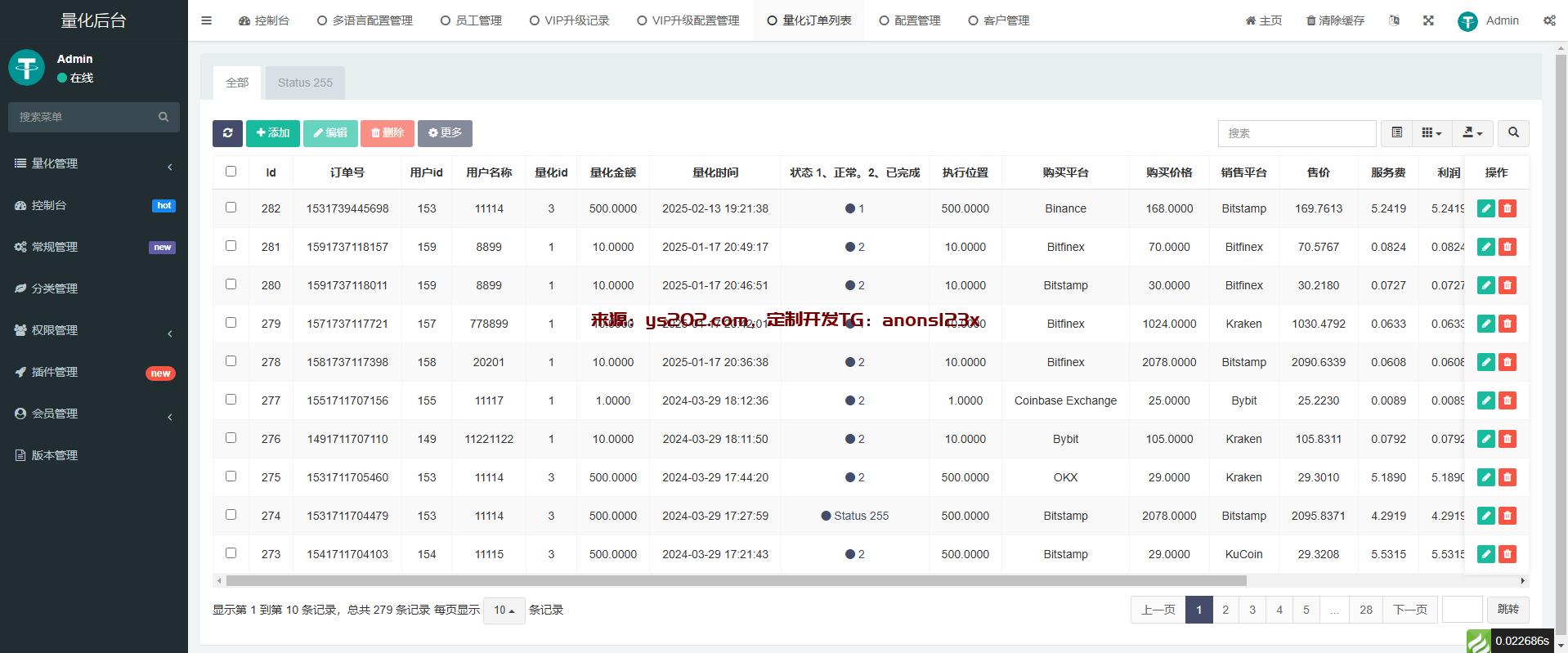Tick the checkbox for order Id 274
The width and height of the screenshot is (1568, 653).
231,515
